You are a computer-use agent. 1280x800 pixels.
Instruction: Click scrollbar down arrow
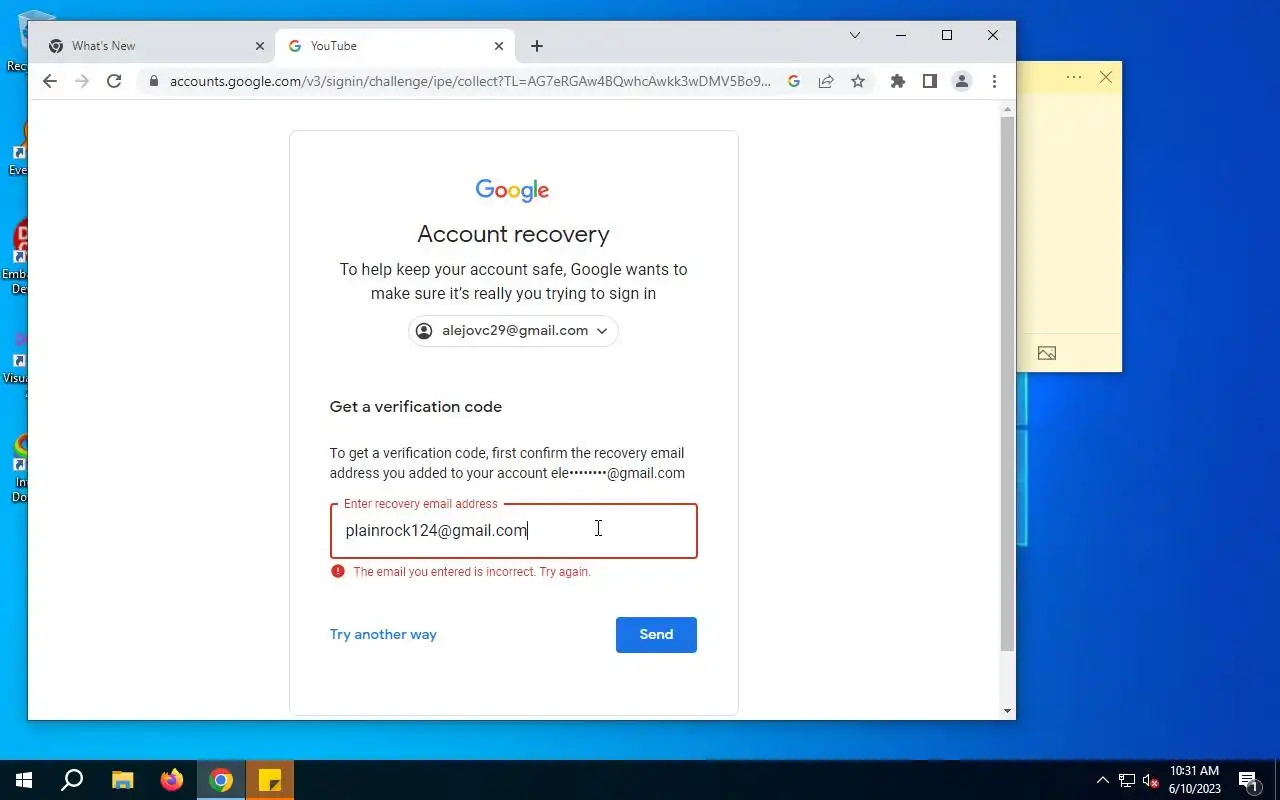tap(1008, 711)
